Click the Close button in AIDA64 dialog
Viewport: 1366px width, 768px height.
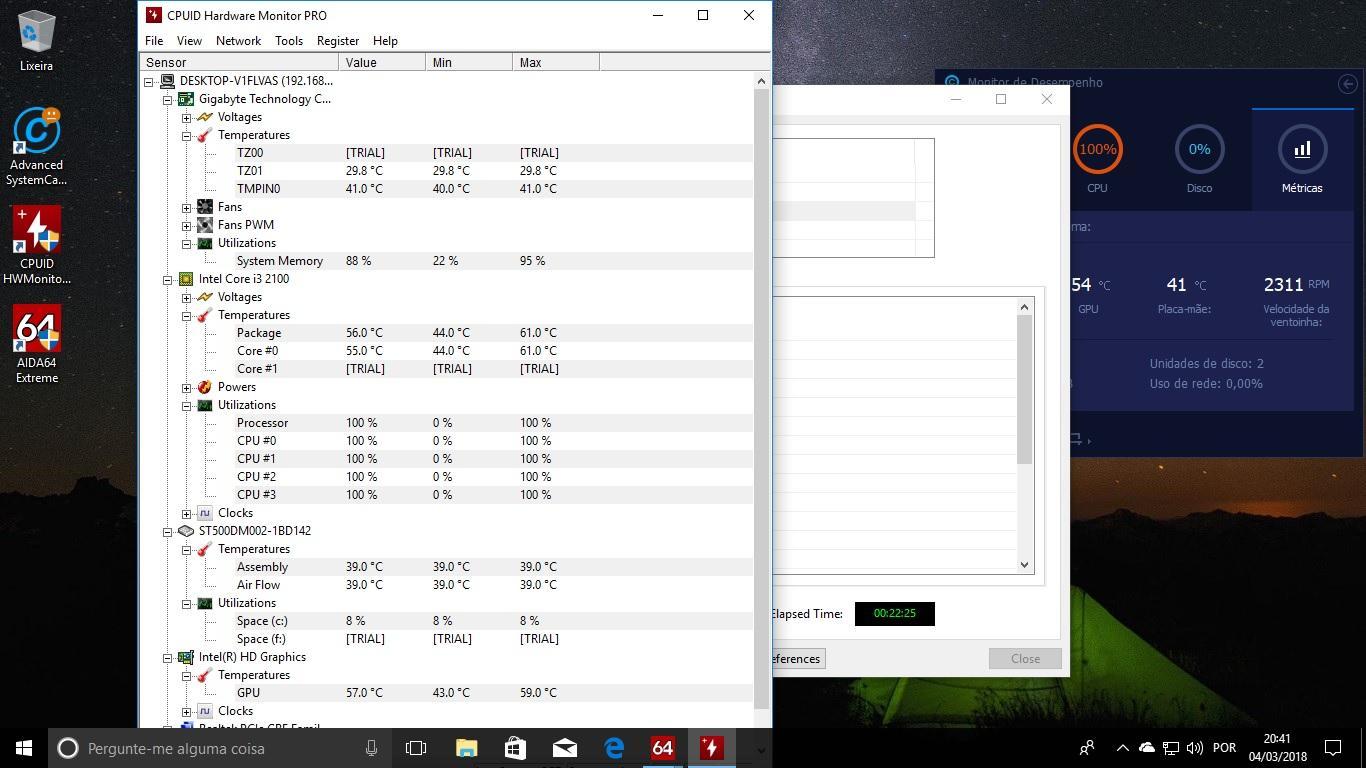1025,658
